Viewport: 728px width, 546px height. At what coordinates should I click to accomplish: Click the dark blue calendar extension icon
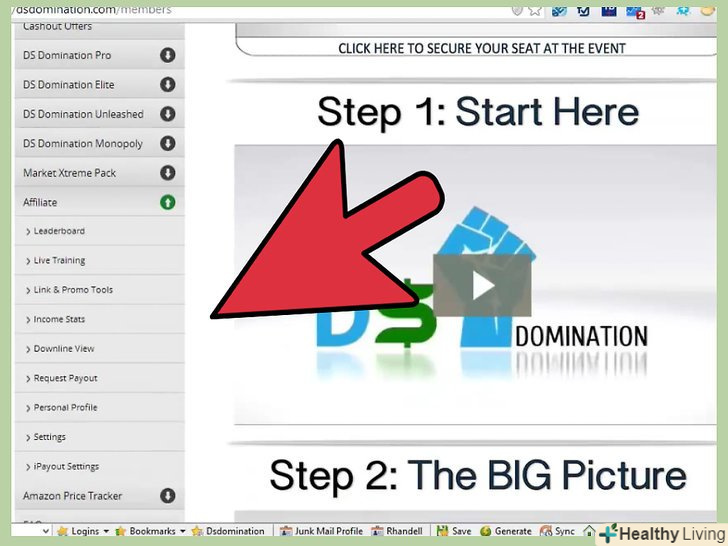pyautogui.click(x=609, y=10)
